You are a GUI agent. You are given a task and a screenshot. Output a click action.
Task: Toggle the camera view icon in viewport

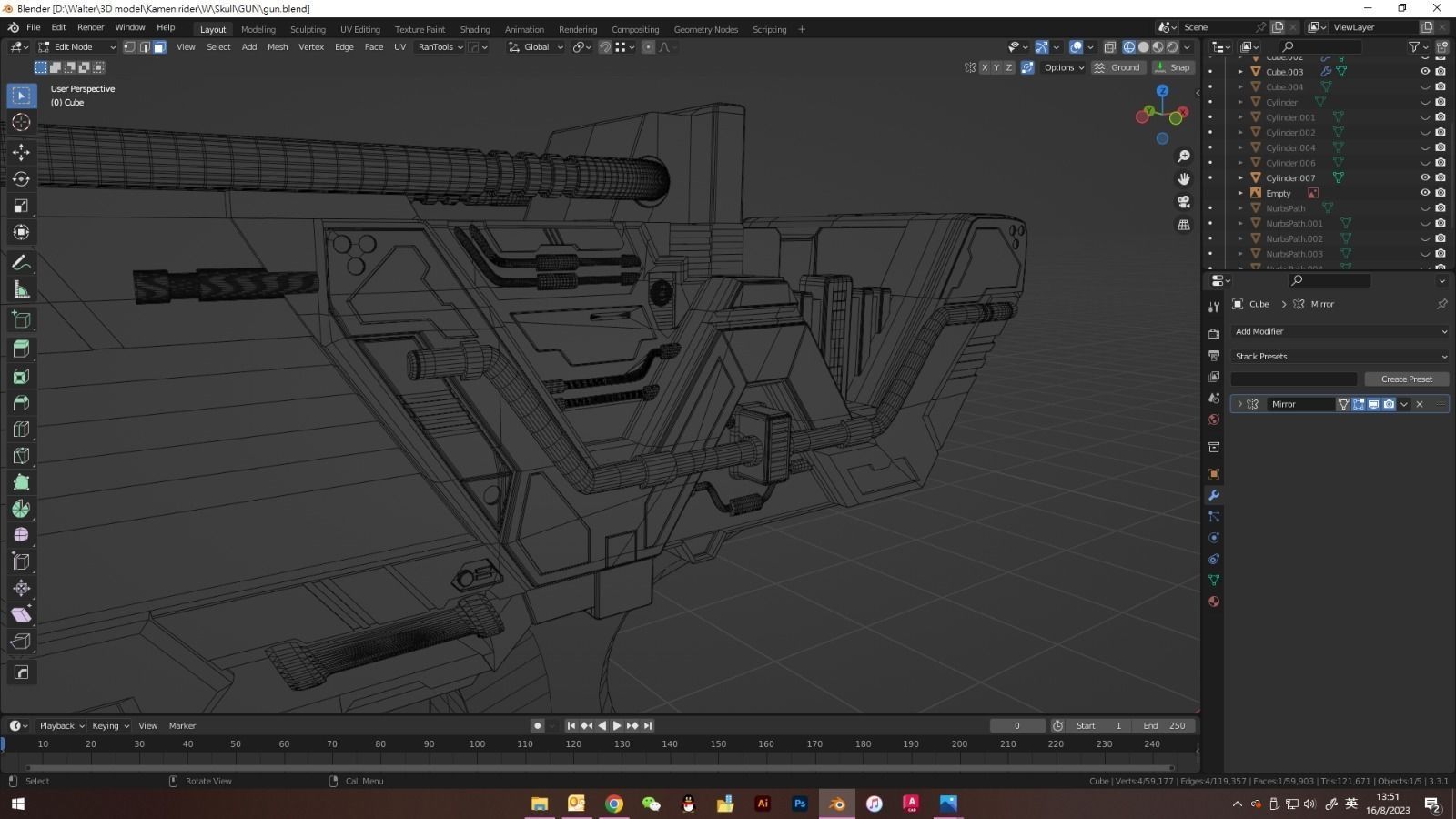pos(1184,202)
